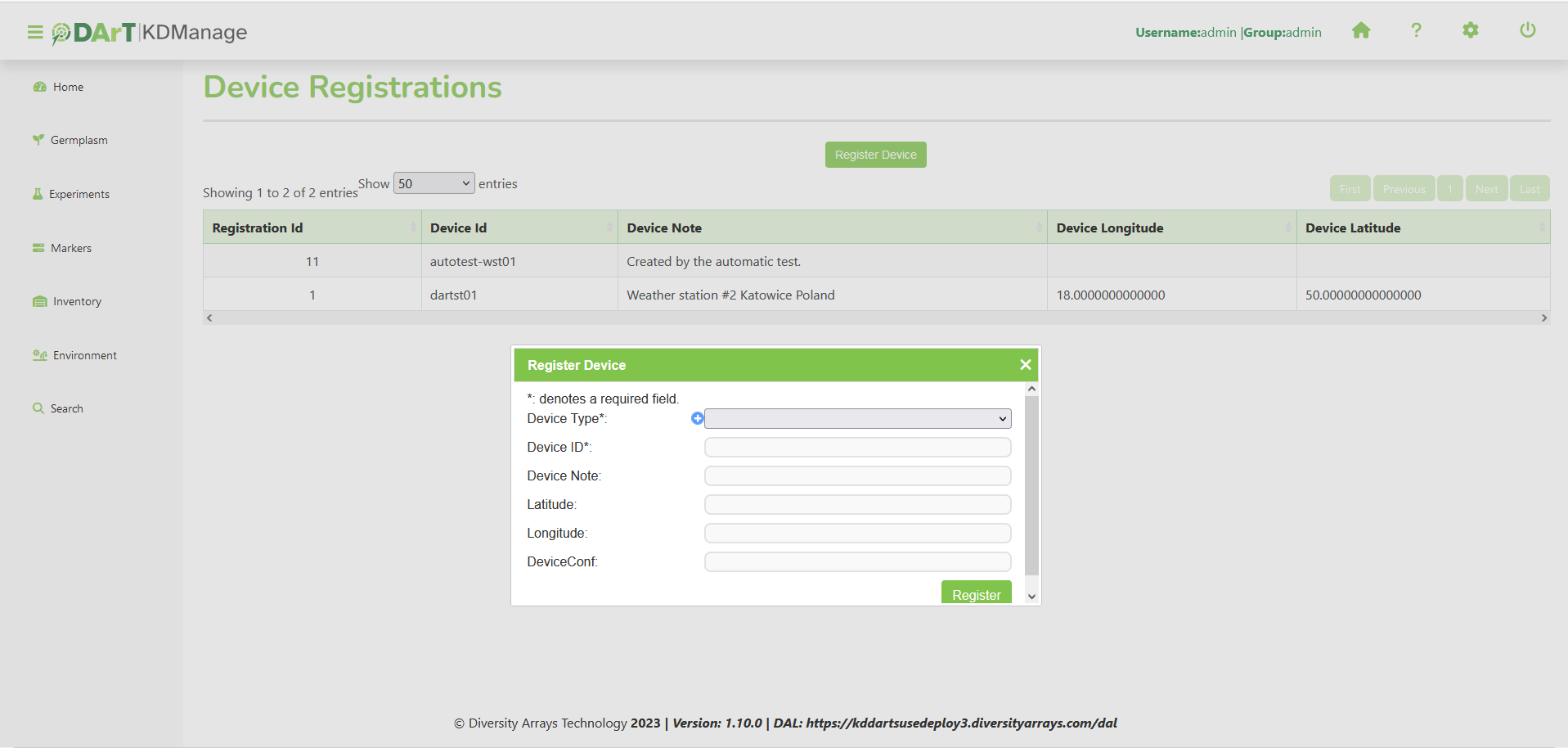Close the Register Device dialog
Image resolution: width=1568 pixels, height=748 pixels.
click(1025, 365)
